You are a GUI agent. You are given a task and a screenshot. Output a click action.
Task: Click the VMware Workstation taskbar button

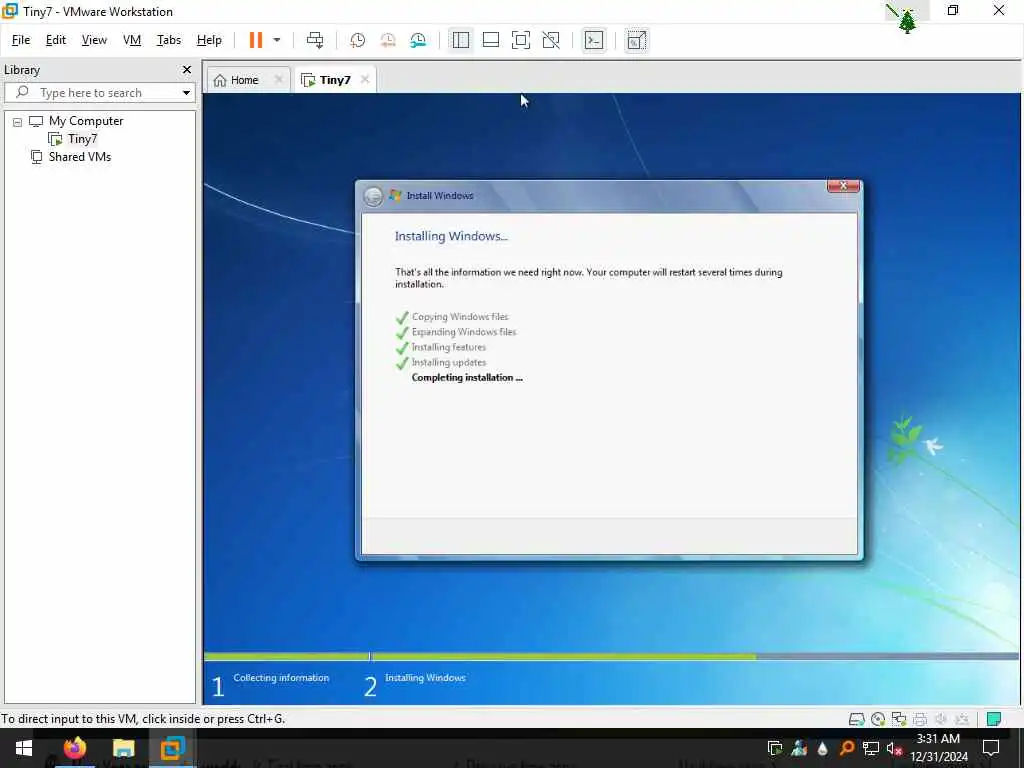[172, 748]
